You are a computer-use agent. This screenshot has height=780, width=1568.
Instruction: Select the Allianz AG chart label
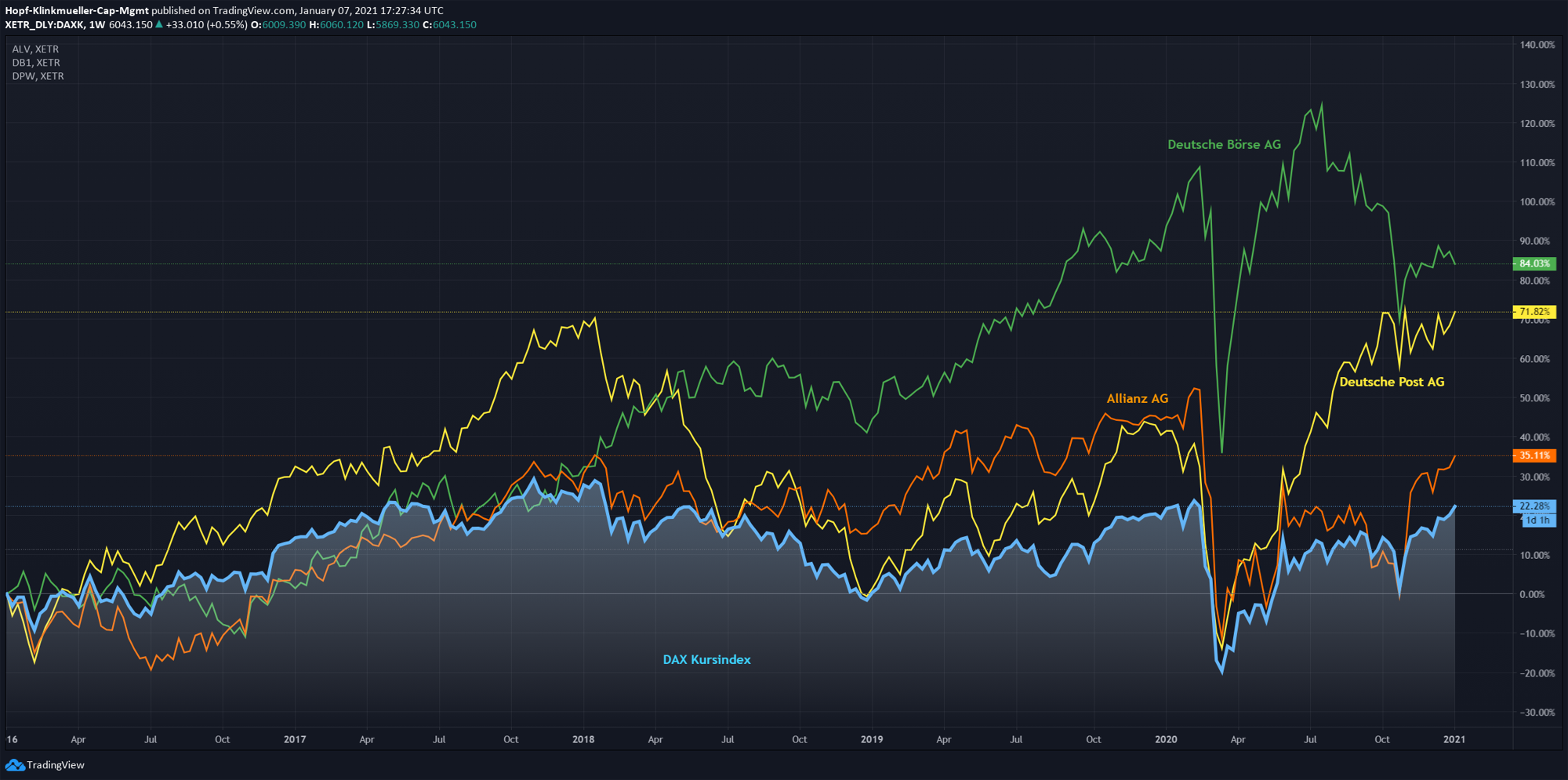tap(1137, 398)
